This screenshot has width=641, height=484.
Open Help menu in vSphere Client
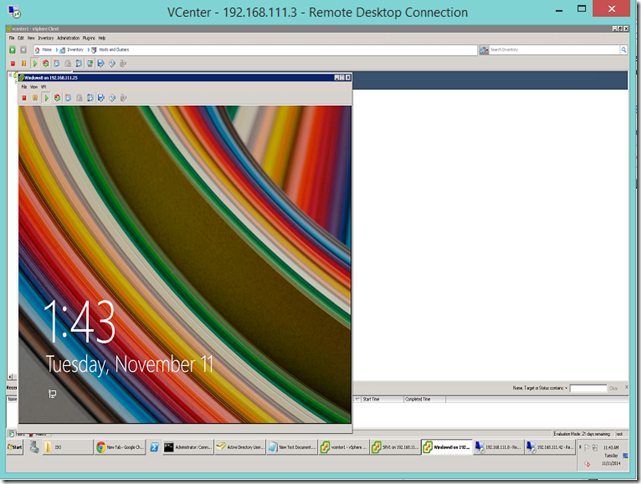point(102,38)
